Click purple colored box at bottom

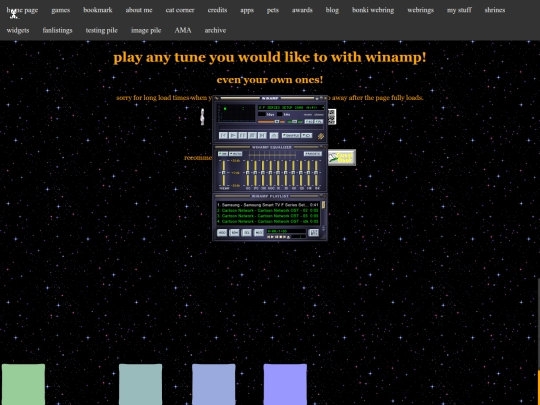point(285,384)
